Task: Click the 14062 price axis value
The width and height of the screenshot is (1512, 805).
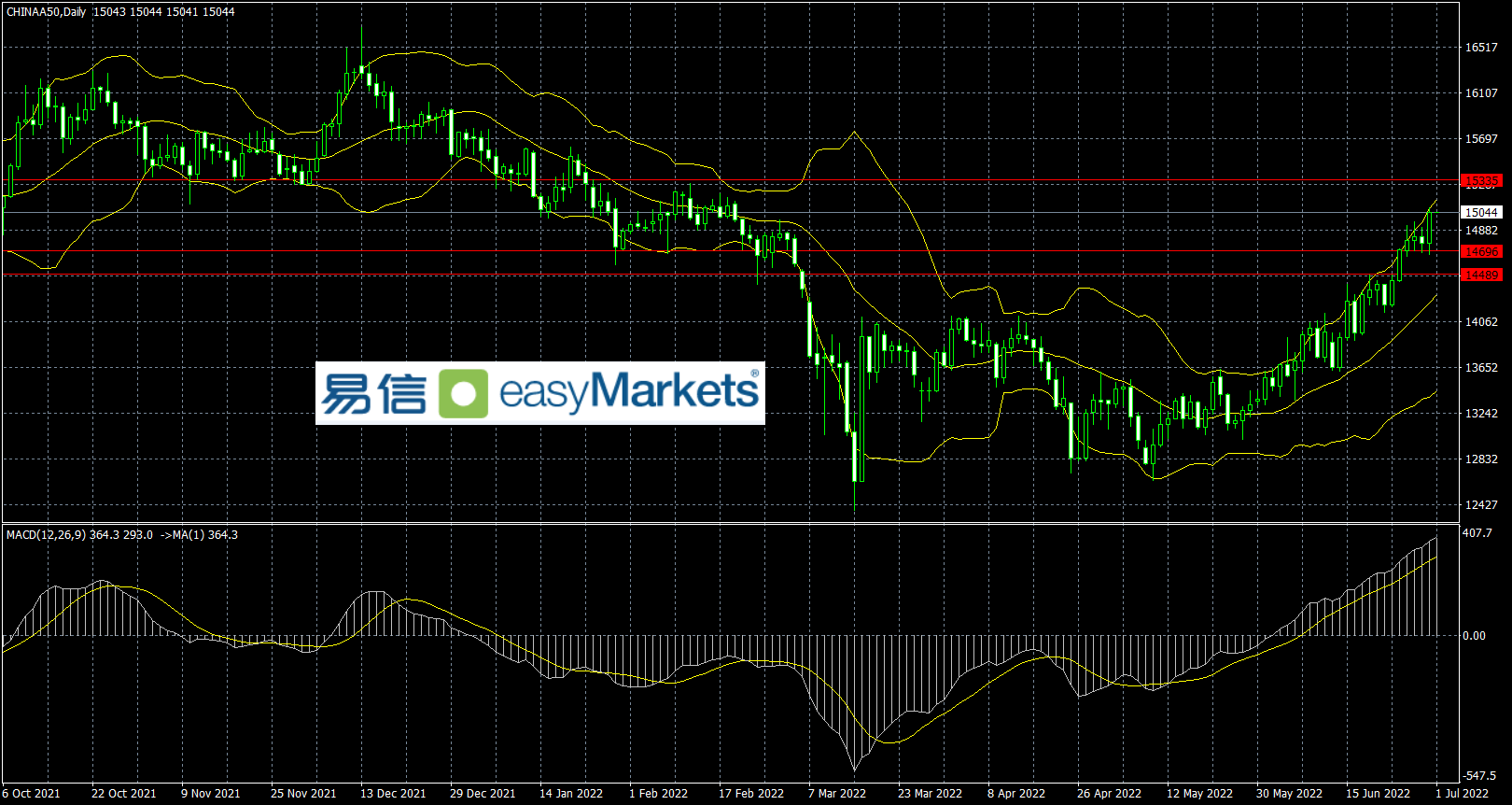Action: click(1481, 321)
